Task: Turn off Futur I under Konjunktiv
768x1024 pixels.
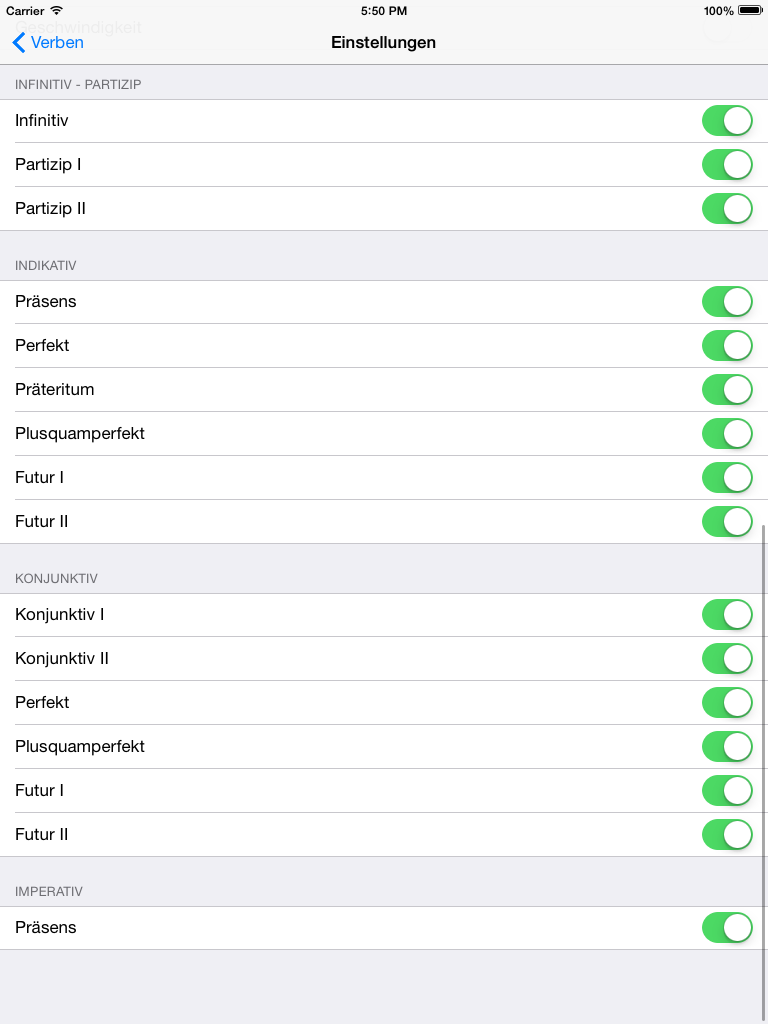Action: pyautogui.click(x=727, y=790)
